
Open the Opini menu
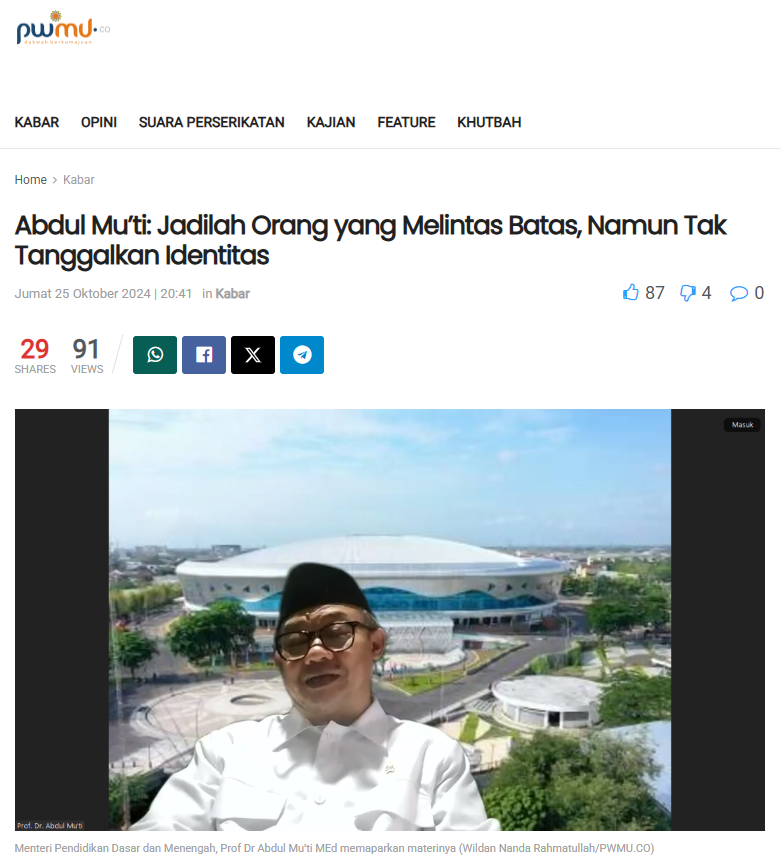(x=99, y=122)
